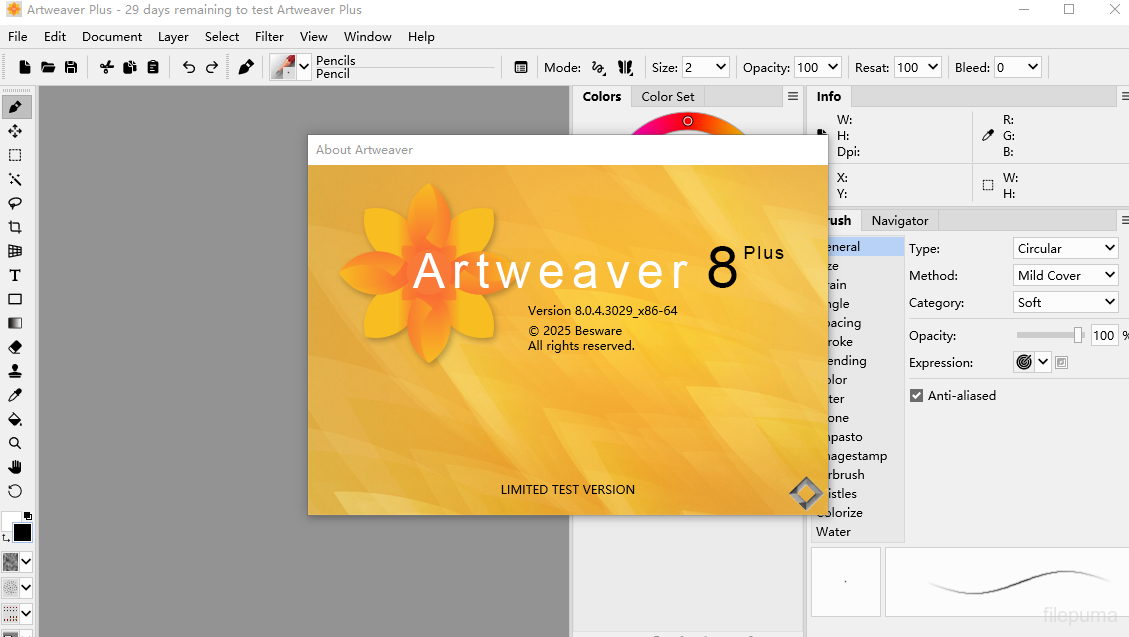1129x637 pixels.
Task: Switch to the Color Set tab
Action: click(x=667, y=96)
